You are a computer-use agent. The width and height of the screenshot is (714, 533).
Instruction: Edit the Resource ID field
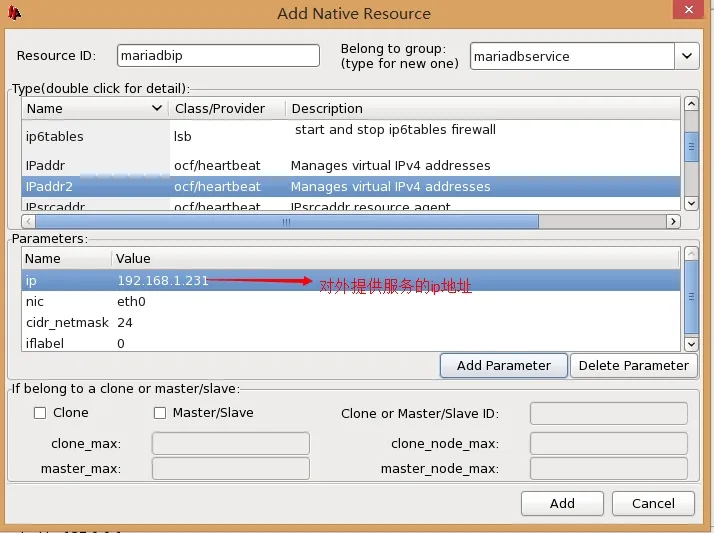(218, 56)
